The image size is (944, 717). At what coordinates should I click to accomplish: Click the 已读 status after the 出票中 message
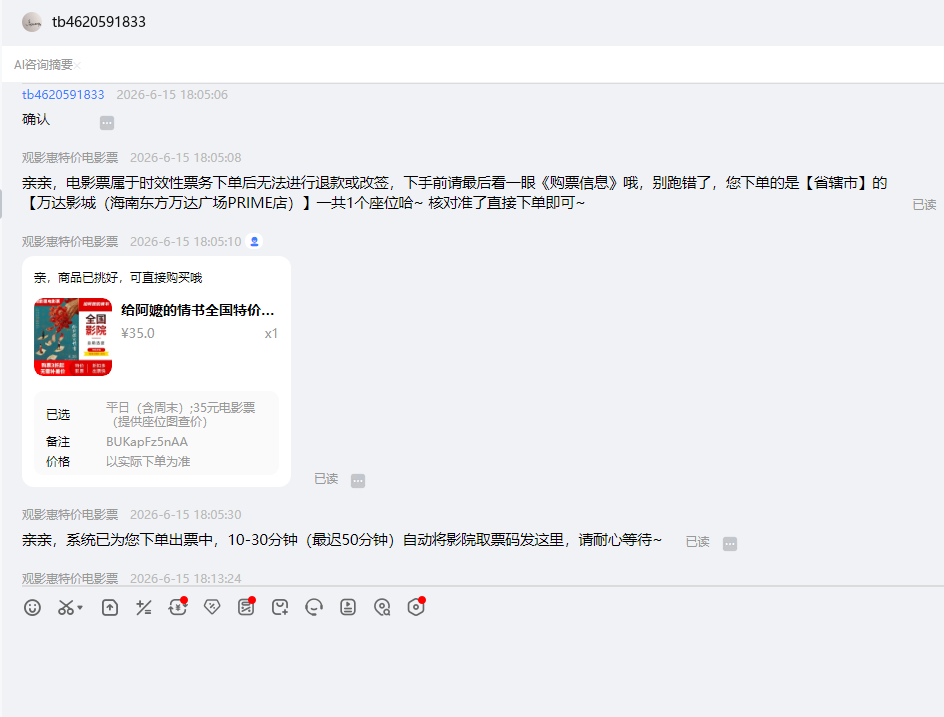coord(698,542)
